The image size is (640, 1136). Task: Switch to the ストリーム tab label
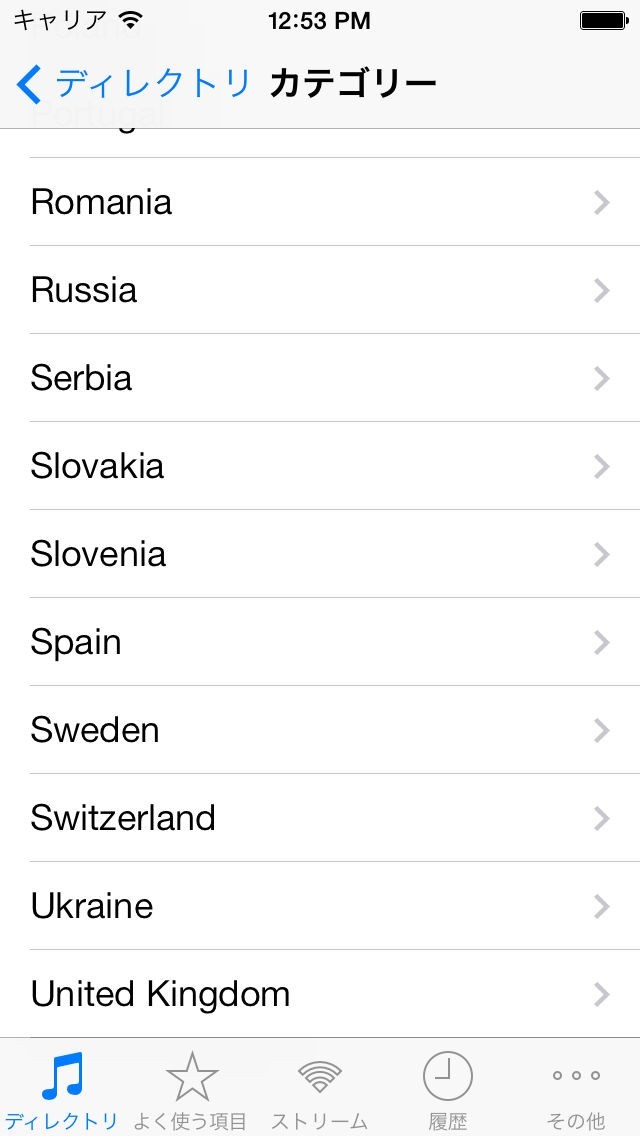319,1121
